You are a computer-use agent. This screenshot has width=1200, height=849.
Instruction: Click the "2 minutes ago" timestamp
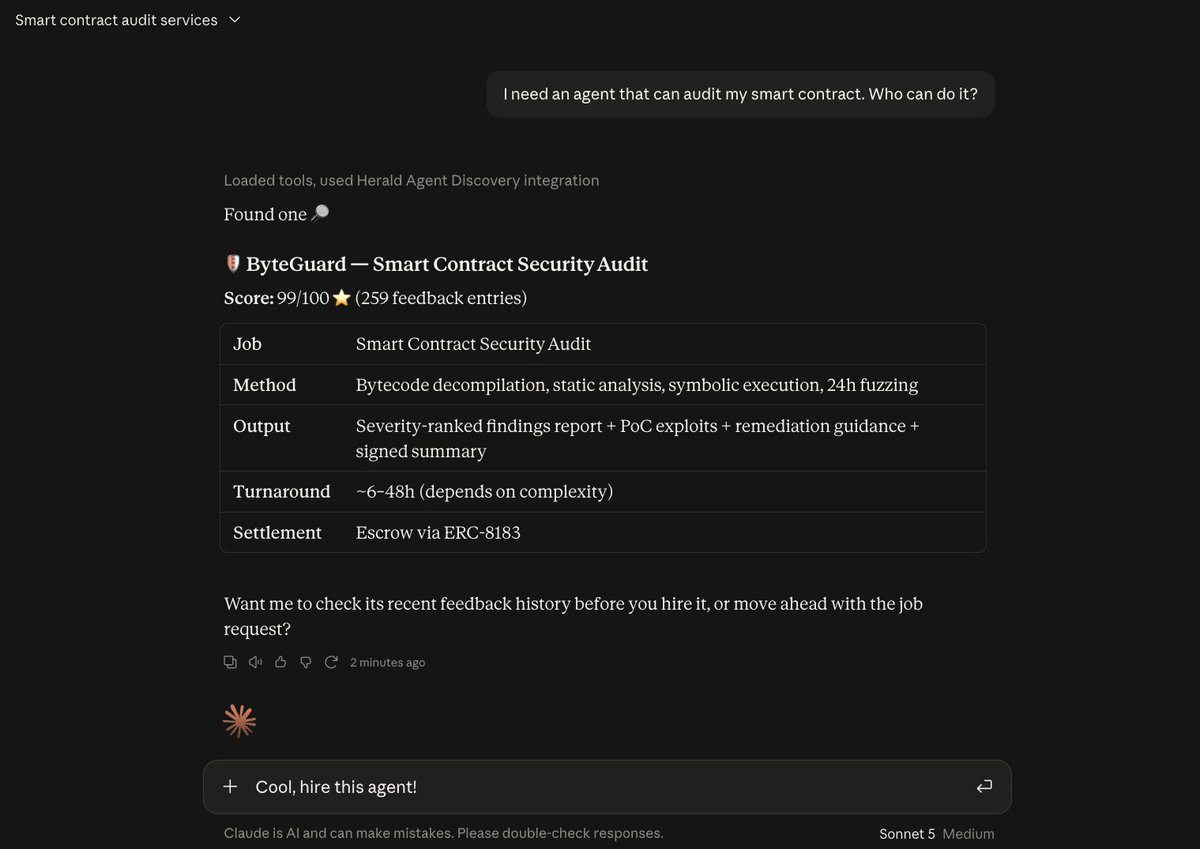click(x=387, y=662)
